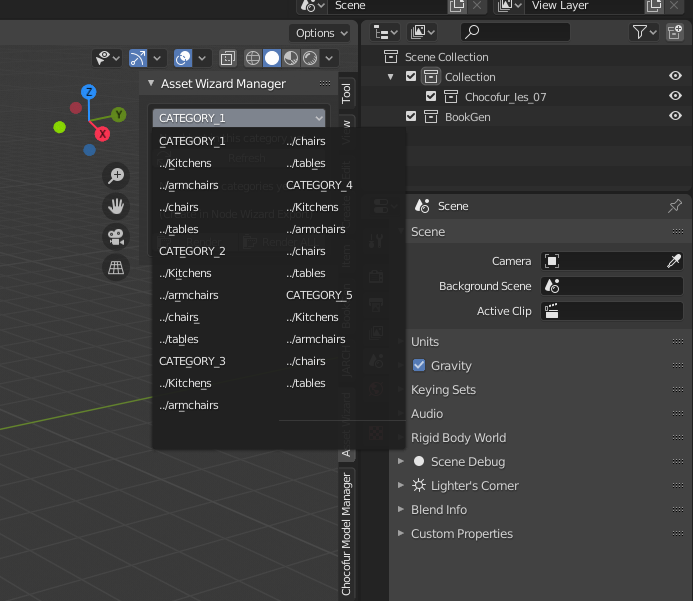
Task: Select Scene Collection in outliner
Action: [446, 57]
